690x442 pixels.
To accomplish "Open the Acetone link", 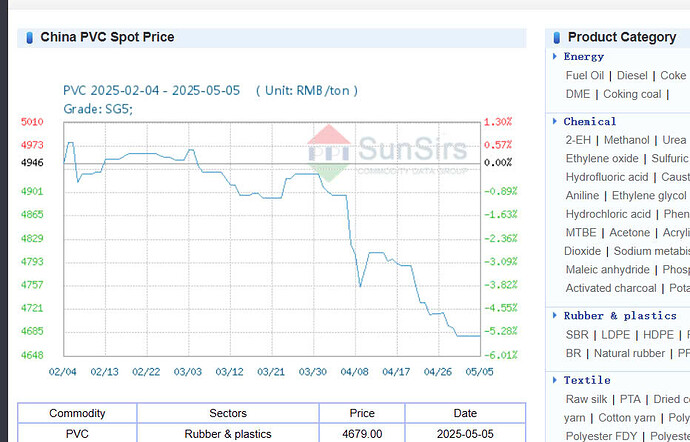I will [x=629, y=232].
